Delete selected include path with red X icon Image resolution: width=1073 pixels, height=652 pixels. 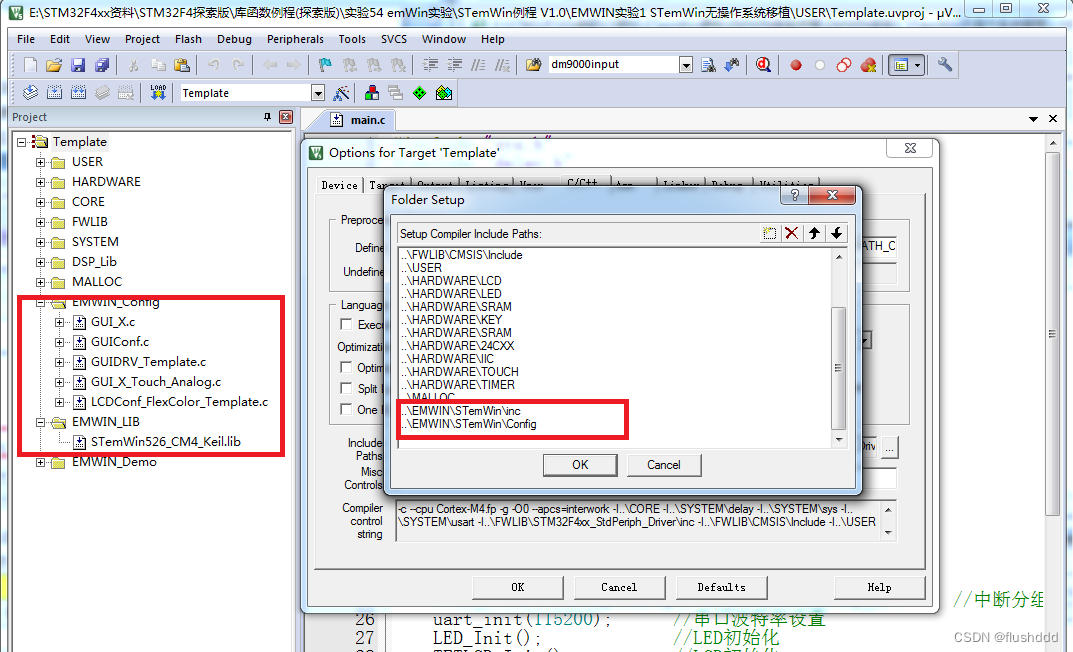tap(790, 232)
